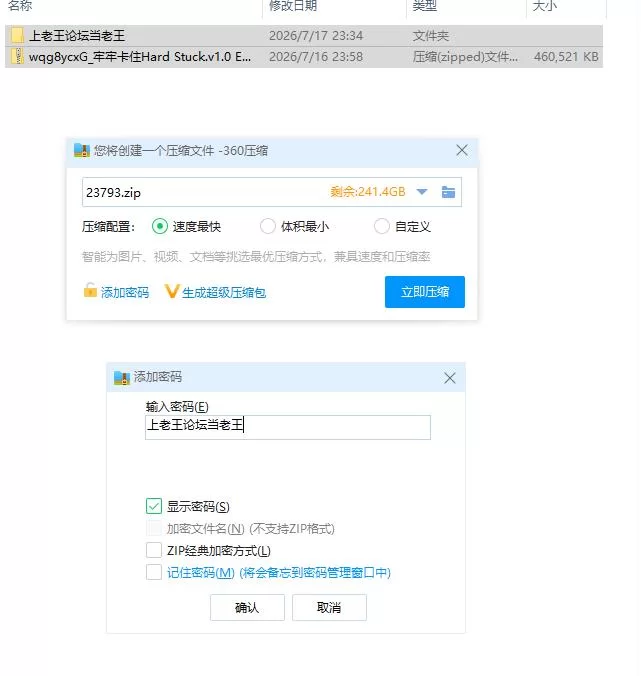Choose the 体积最小 compression option
This screenshot has height=676, width=641.
(x=268, y=226)
